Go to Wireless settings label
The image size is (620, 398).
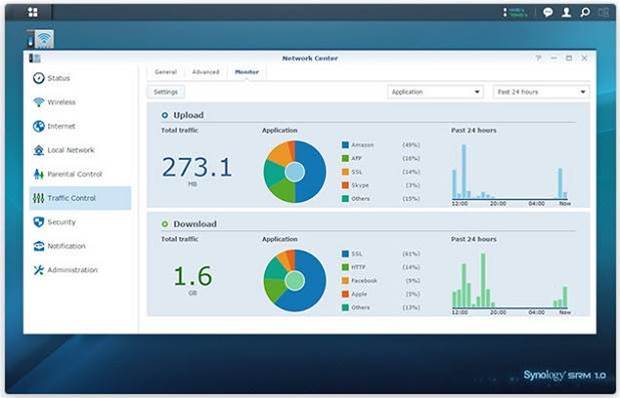[x=62, y=102]
